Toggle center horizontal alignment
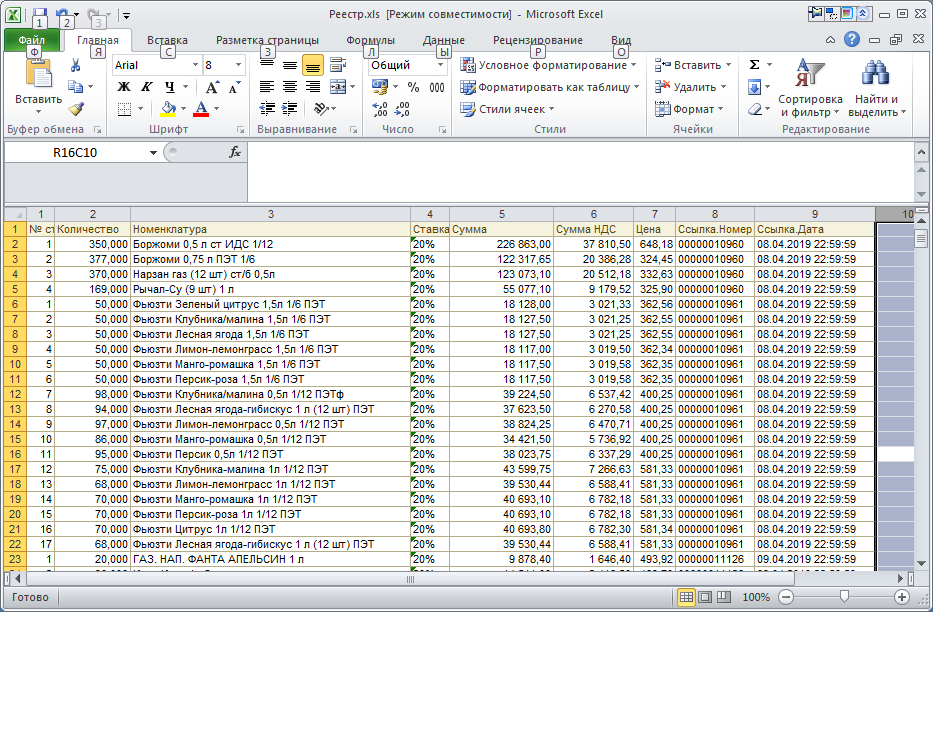The width and height of the screenshot is (933, 756). tap(290, 87)
